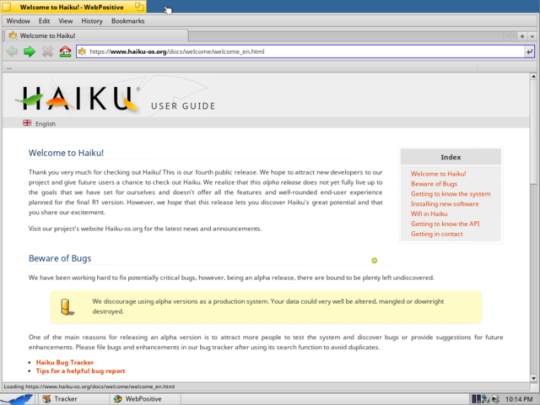540x405 pixels.
Task: Click the vertical scrollbar thumb
Action: (x=533, y=133)
